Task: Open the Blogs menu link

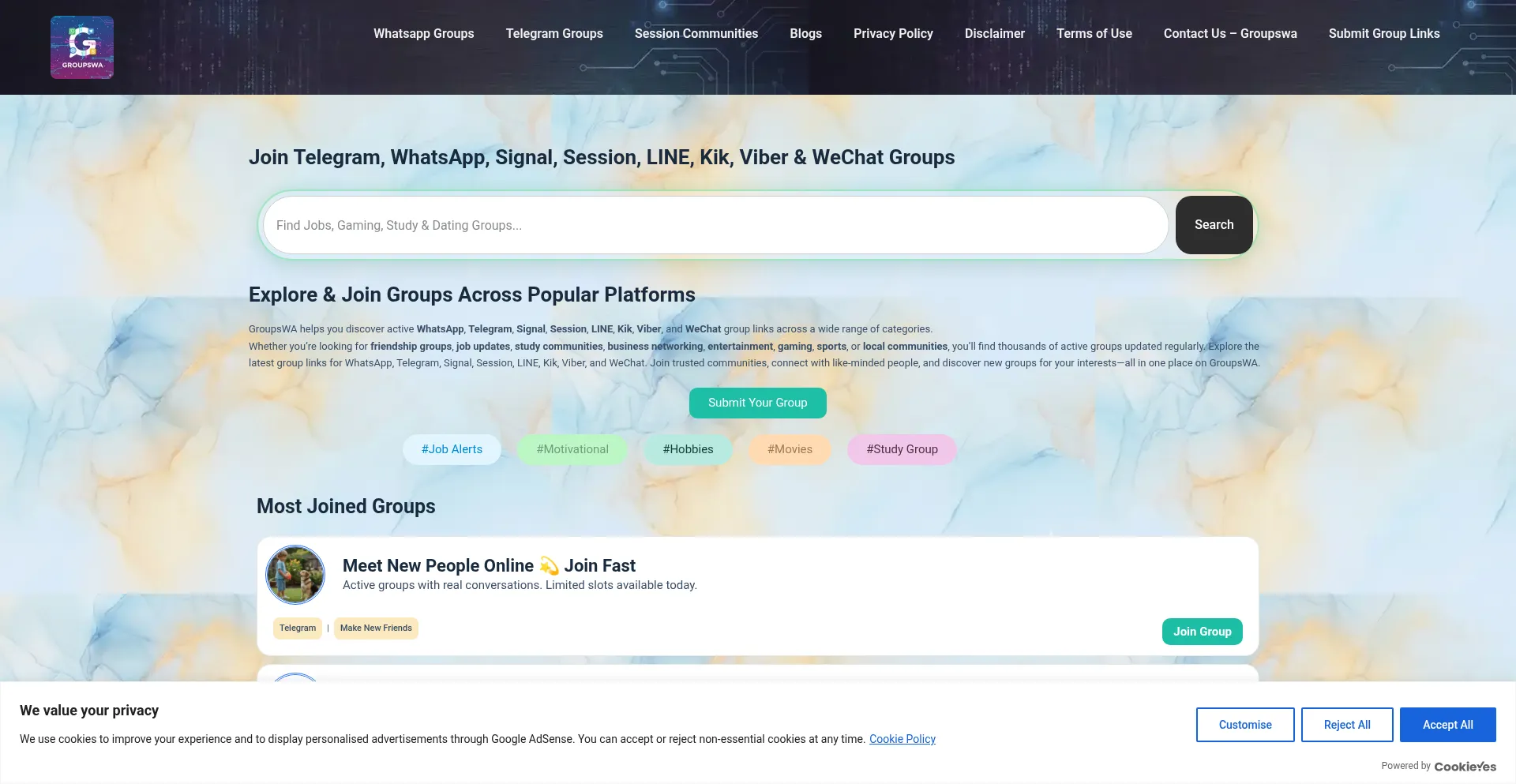Action: 806,33
